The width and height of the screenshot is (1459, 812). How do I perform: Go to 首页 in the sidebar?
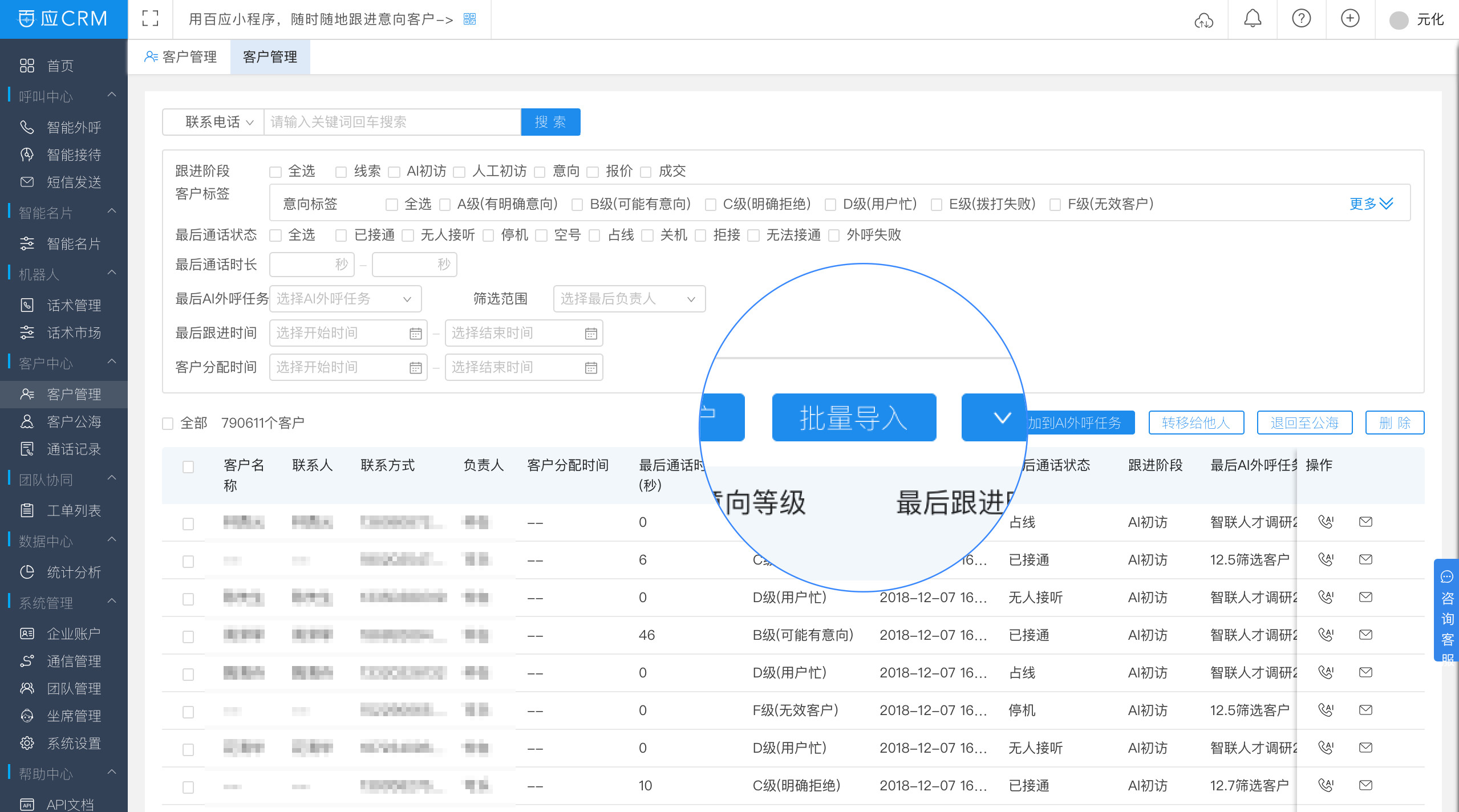[60, 66]
